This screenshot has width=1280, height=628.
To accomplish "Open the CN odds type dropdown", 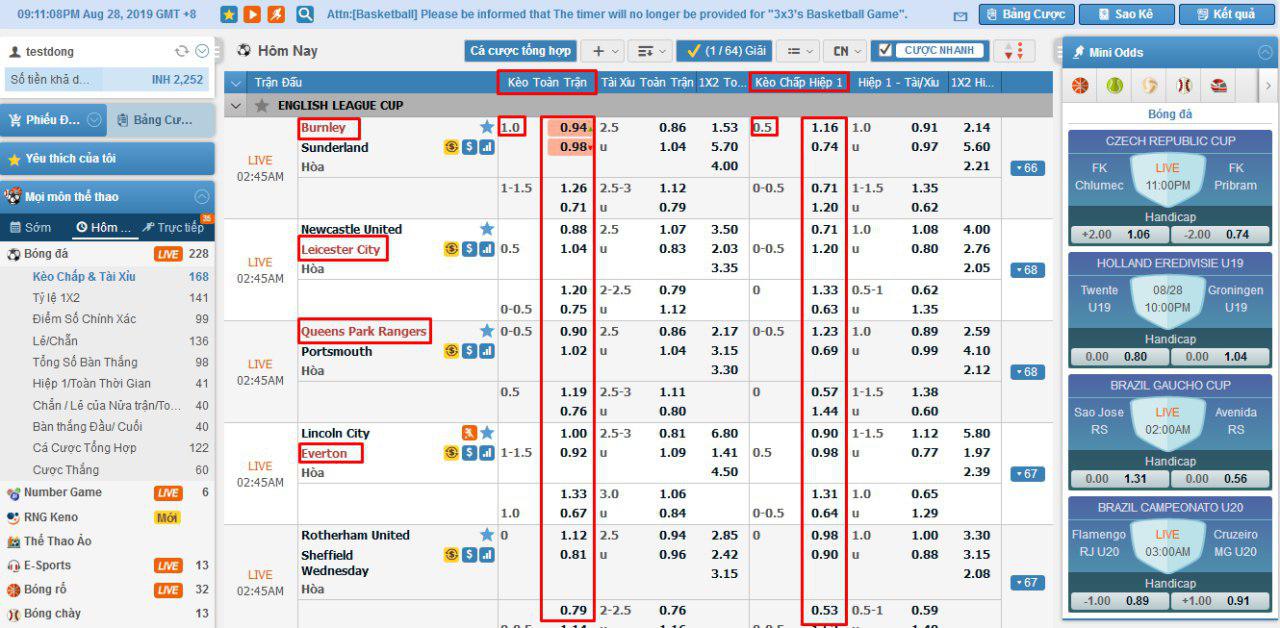I will tap(845, 51).
